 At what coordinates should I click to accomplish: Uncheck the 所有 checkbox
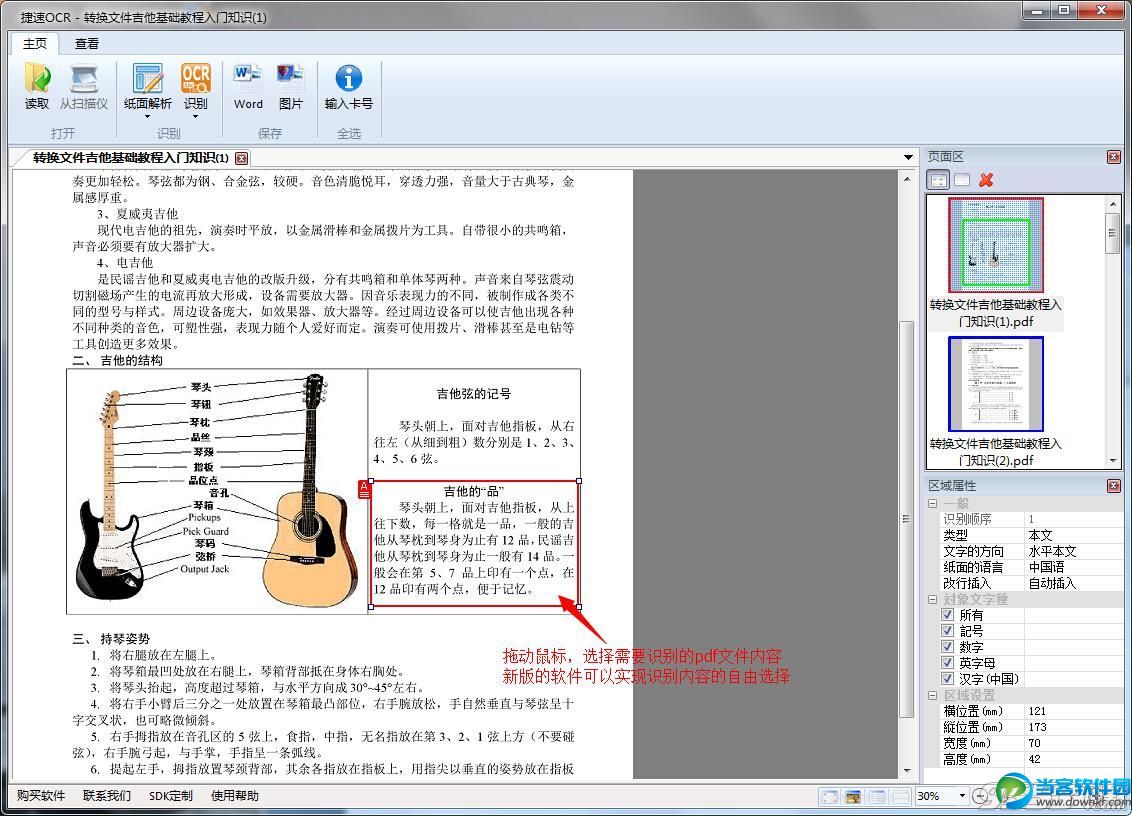click(947, 615)
